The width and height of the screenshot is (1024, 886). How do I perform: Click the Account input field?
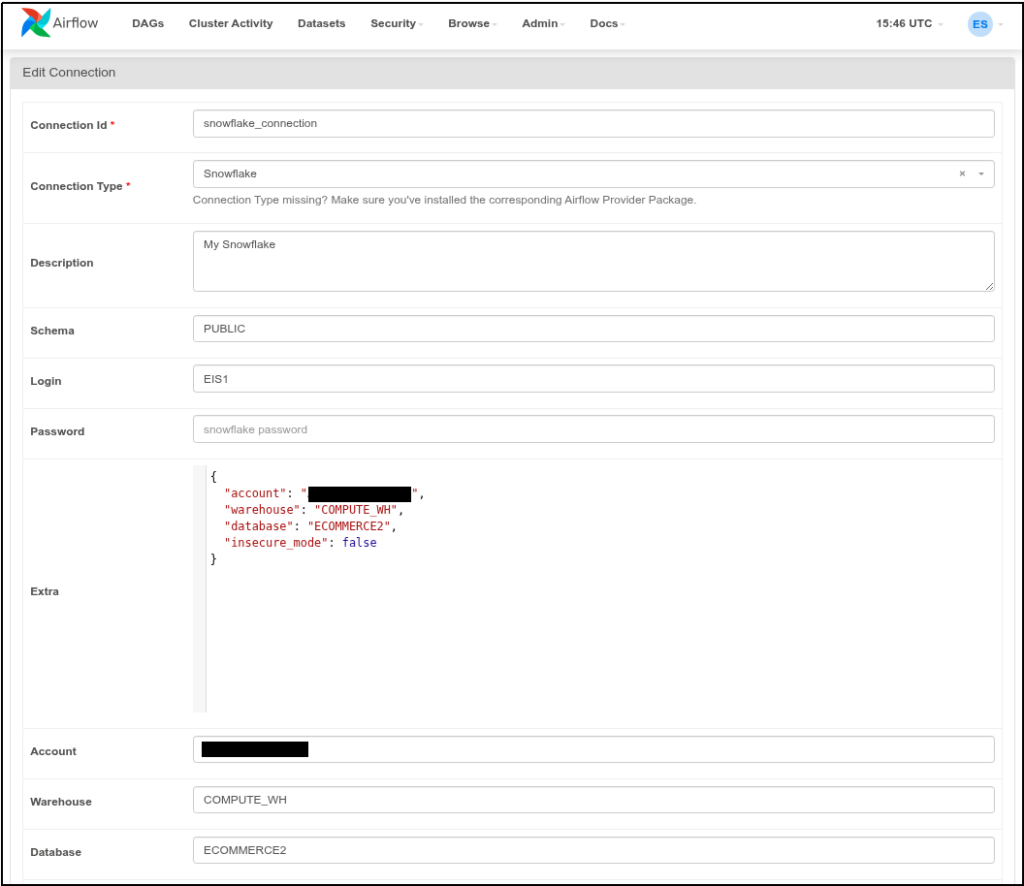click(594, 750)
